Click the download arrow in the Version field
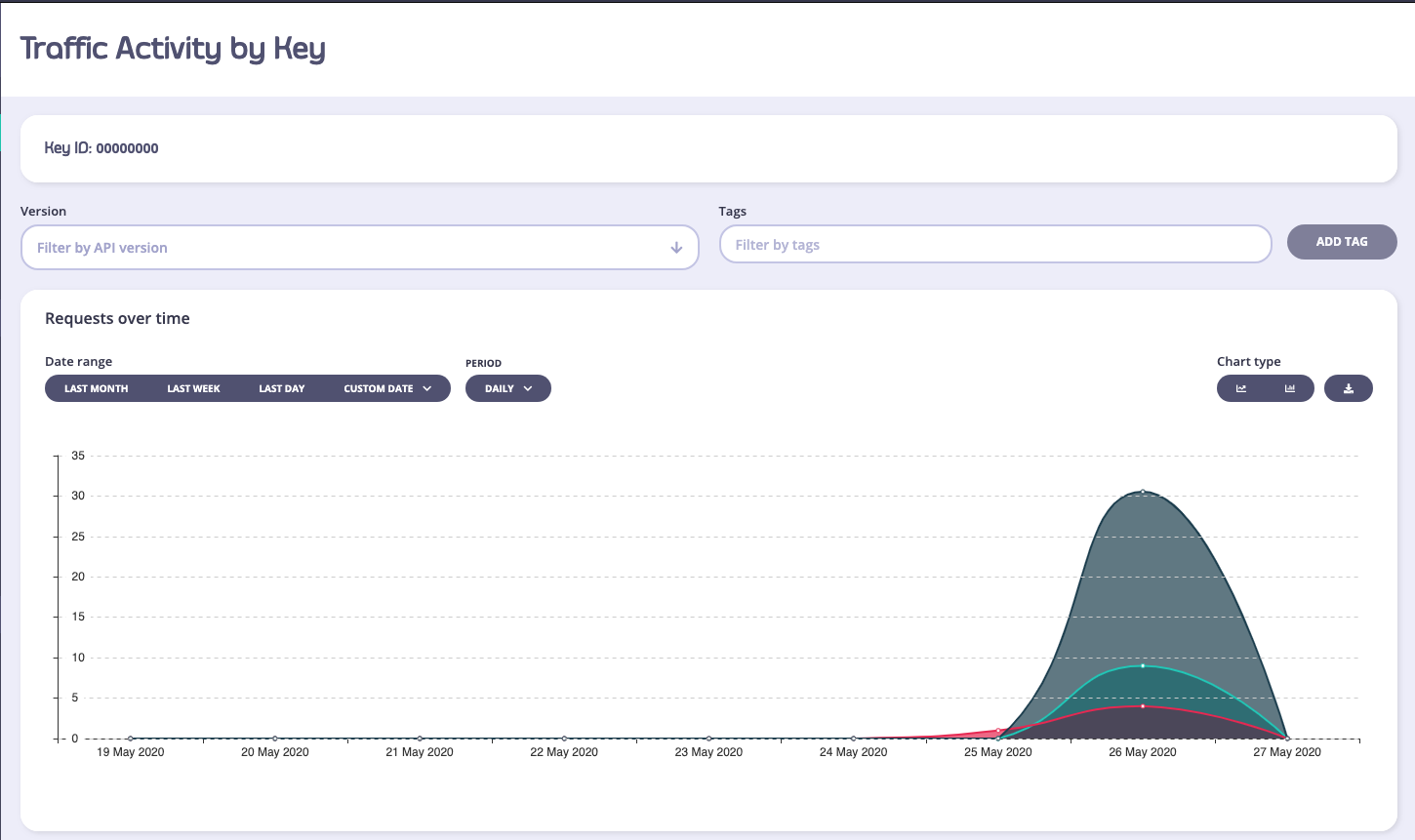 pyautogui.click(x=675, y=248)
